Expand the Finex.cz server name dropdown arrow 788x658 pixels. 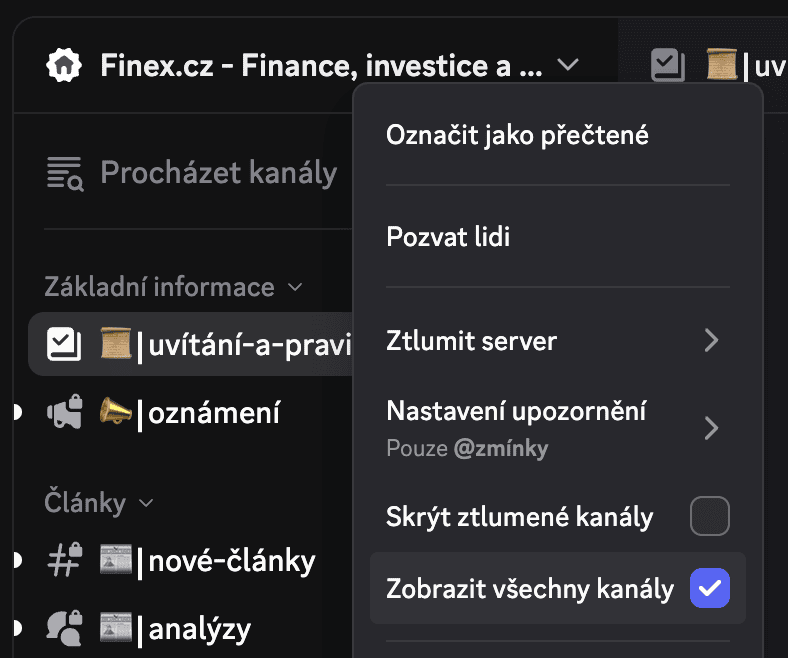click(568, 66)
